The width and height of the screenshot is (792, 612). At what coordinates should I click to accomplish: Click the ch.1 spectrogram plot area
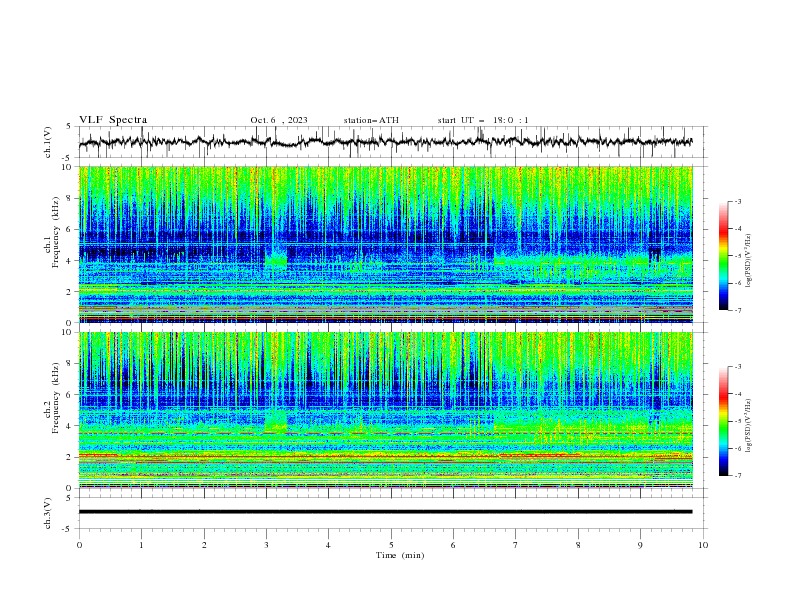click(385, 244)
